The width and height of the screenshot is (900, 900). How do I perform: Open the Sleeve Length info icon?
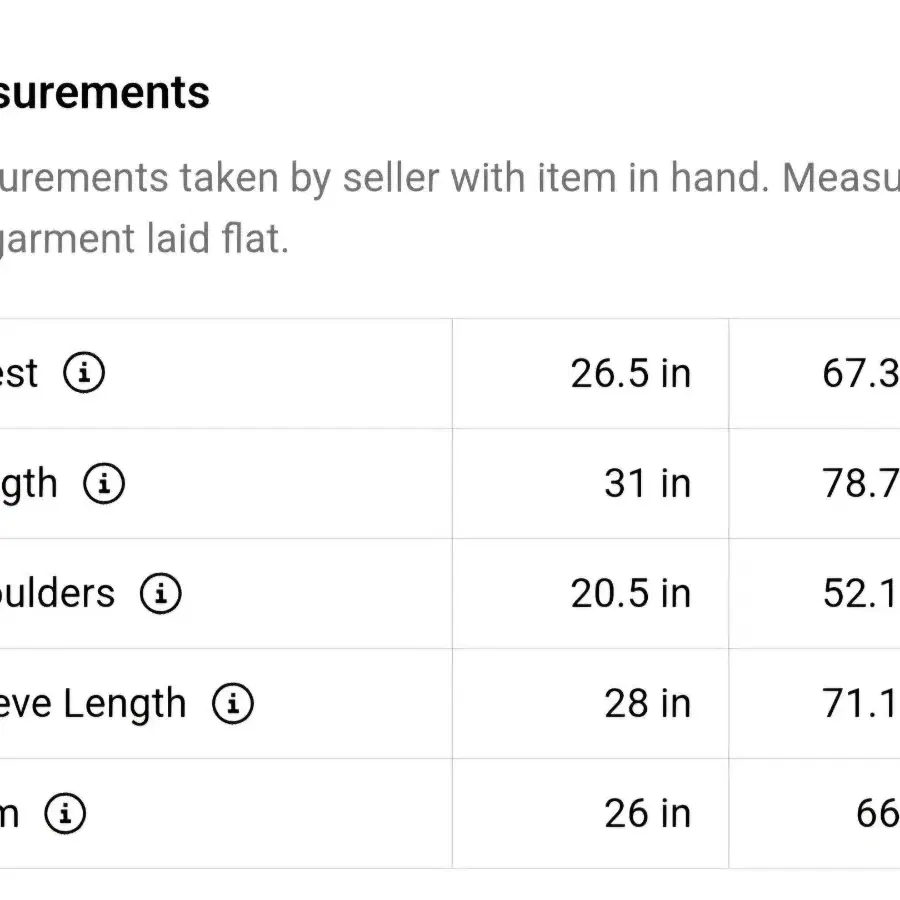232,703
